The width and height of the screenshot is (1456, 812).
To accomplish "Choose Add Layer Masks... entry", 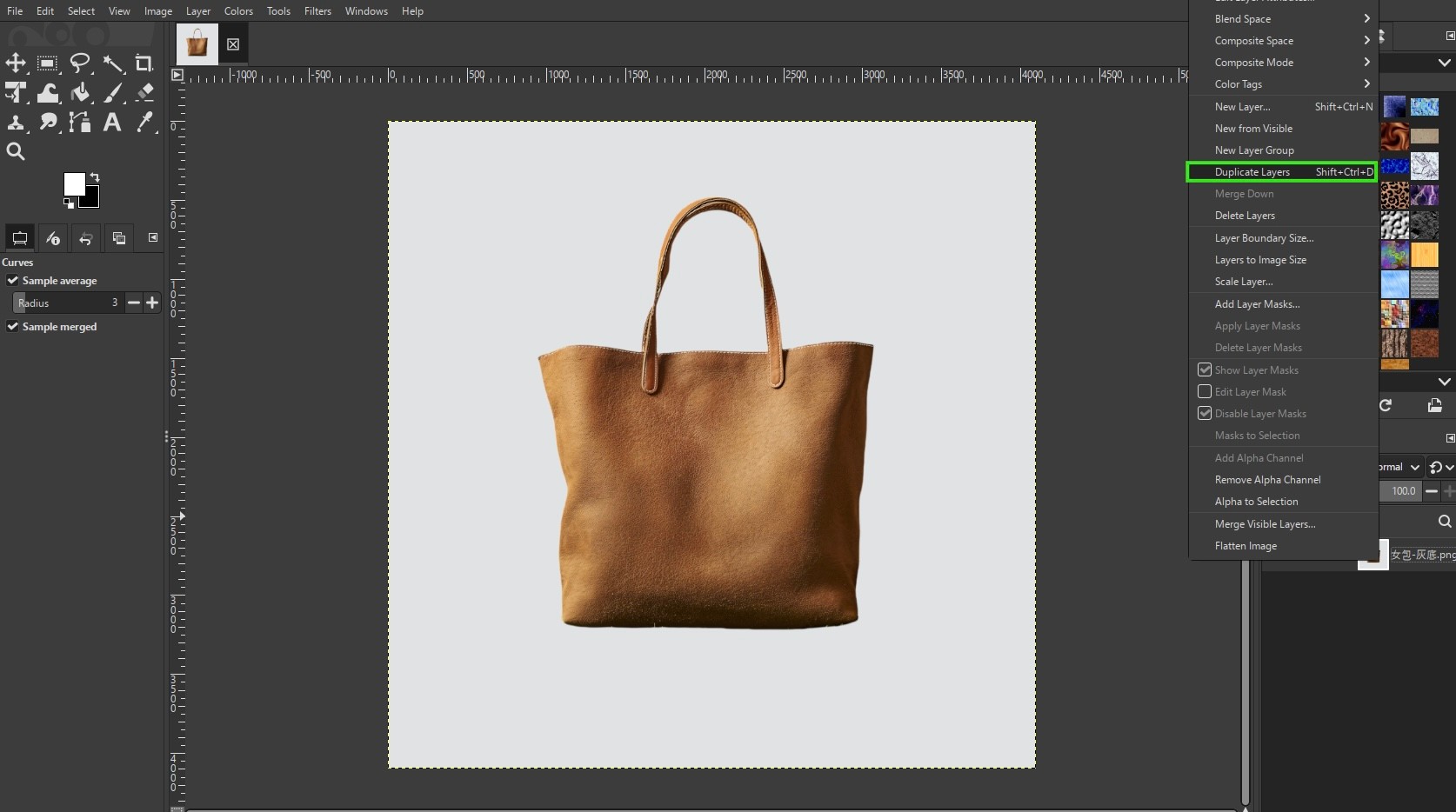I will [1283, 304].
